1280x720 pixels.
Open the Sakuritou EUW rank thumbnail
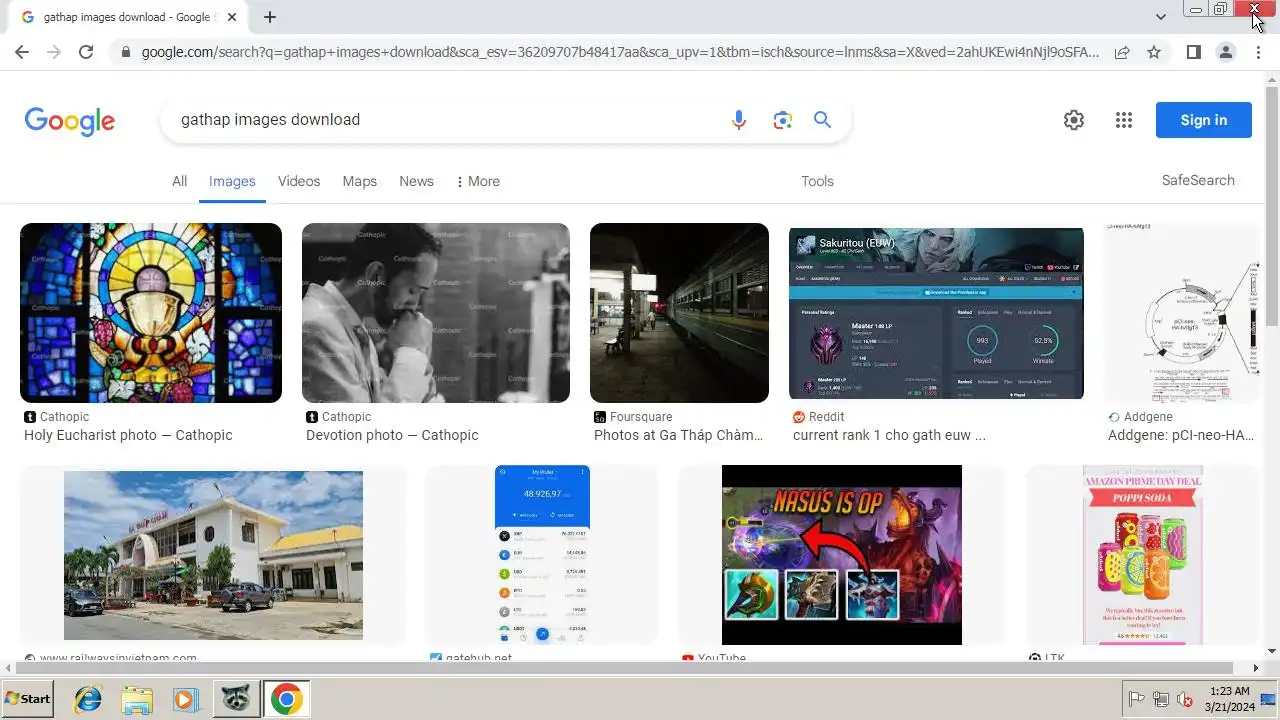click(x=936, y=313)
